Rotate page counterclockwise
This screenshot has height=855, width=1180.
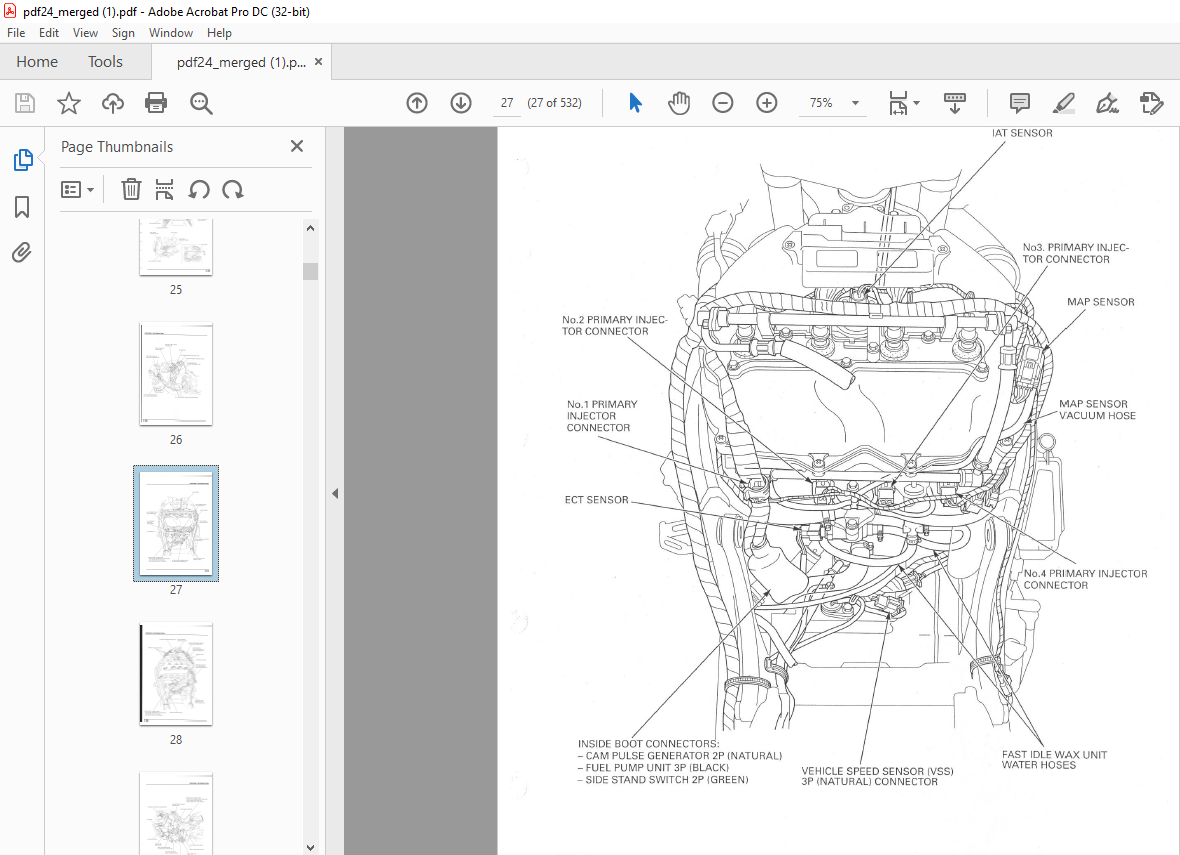[x=199, y=190]
